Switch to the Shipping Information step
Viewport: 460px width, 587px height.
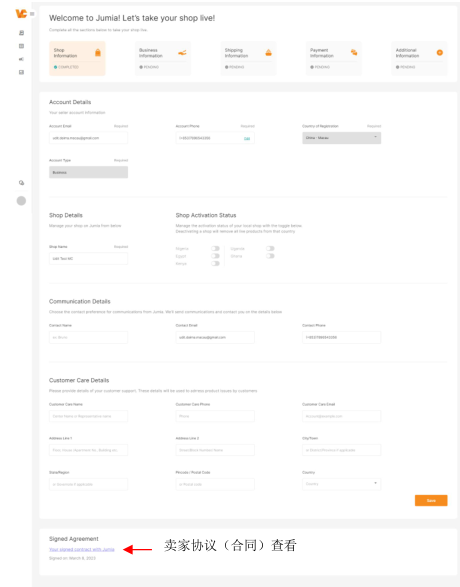coord(249,58)
